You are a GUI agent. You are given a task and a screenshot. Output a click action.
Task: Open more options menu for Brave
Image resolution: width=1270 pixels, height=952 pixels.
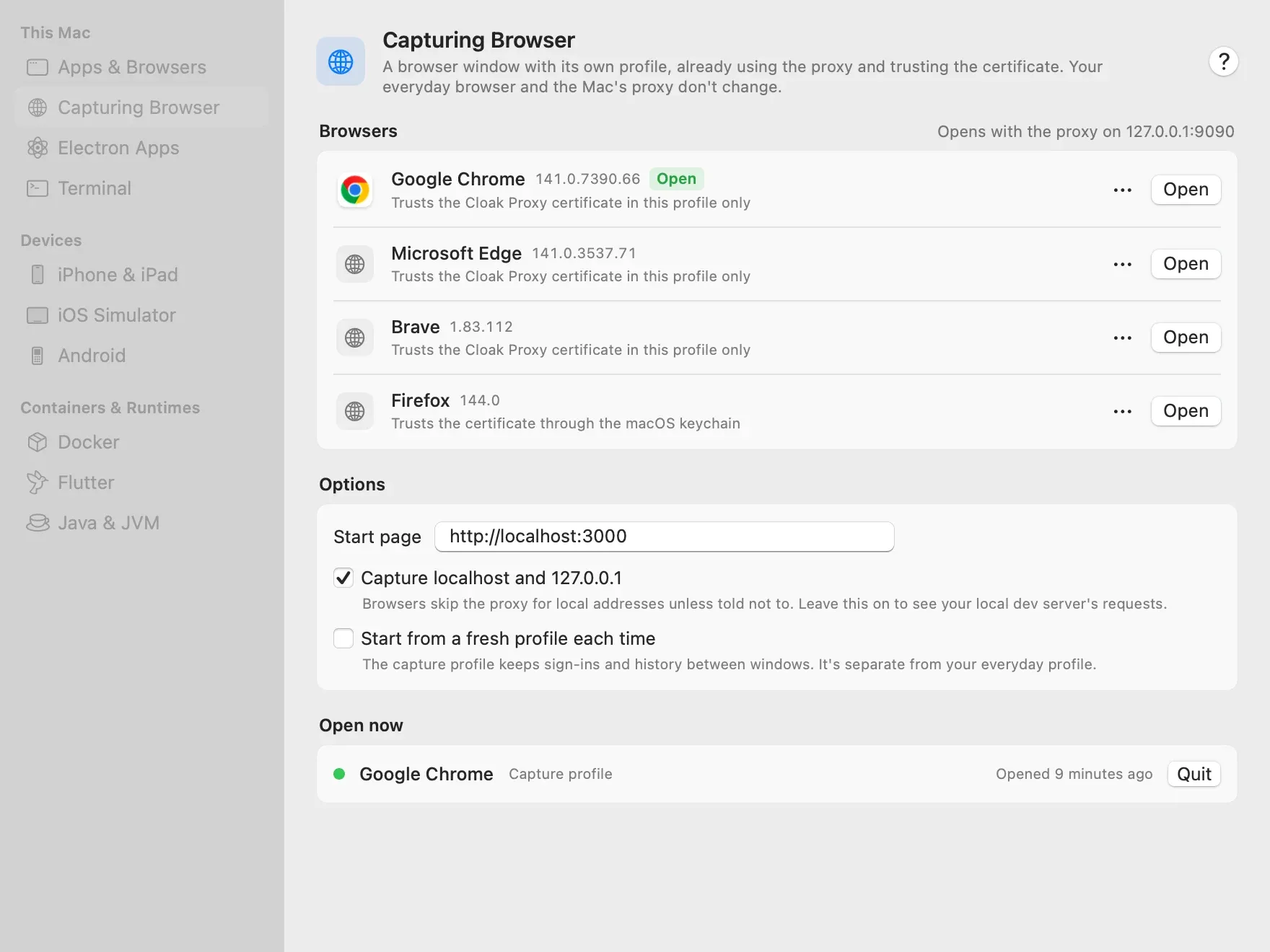tap(1123, 338)
